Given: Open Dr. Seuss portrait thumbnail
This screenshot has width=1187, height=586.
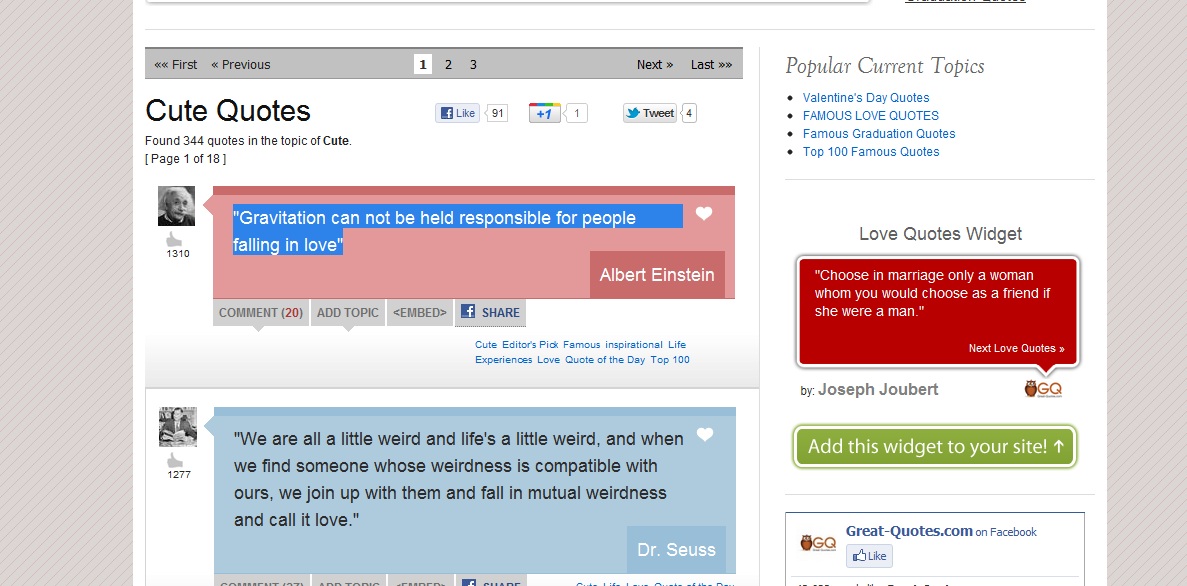Looking at the screenshot, I should pos(178,427).
